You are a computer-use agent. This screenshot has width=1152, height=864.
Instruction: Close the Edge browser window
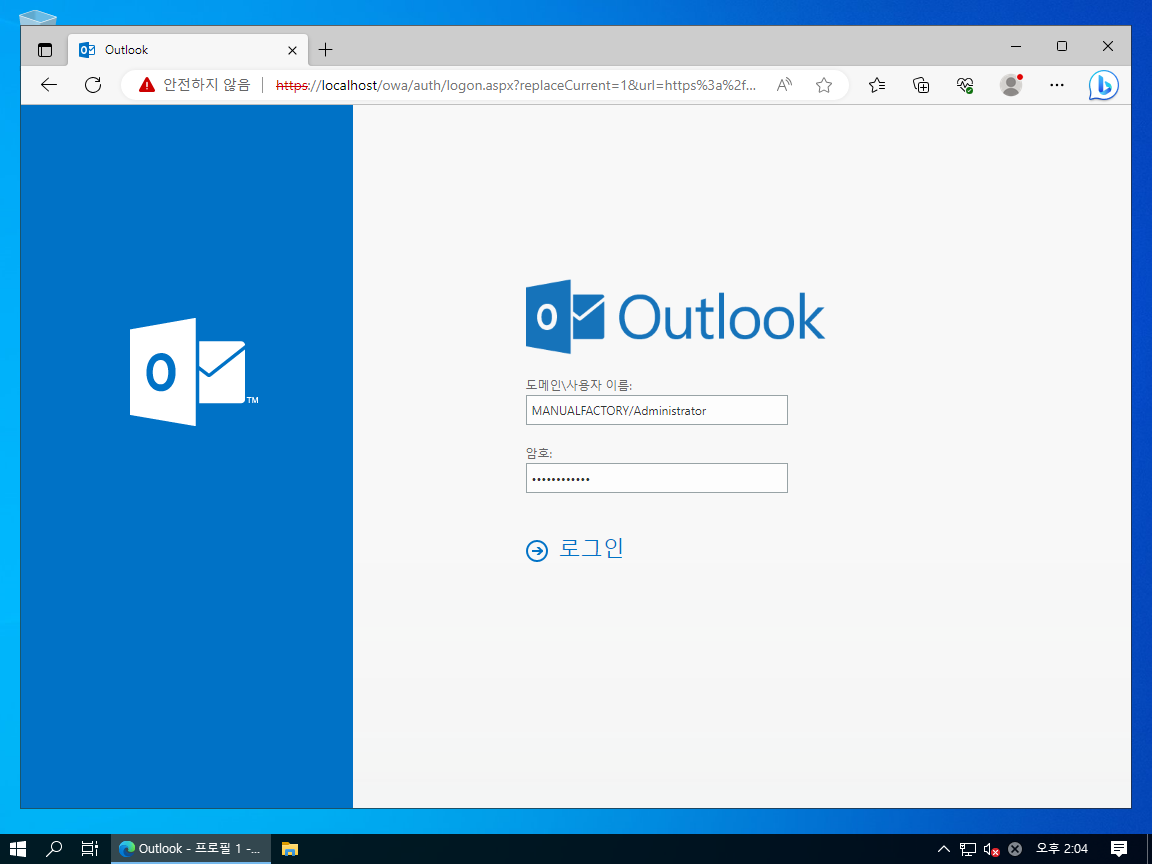pyautogui.click(x=1108, y=46)
